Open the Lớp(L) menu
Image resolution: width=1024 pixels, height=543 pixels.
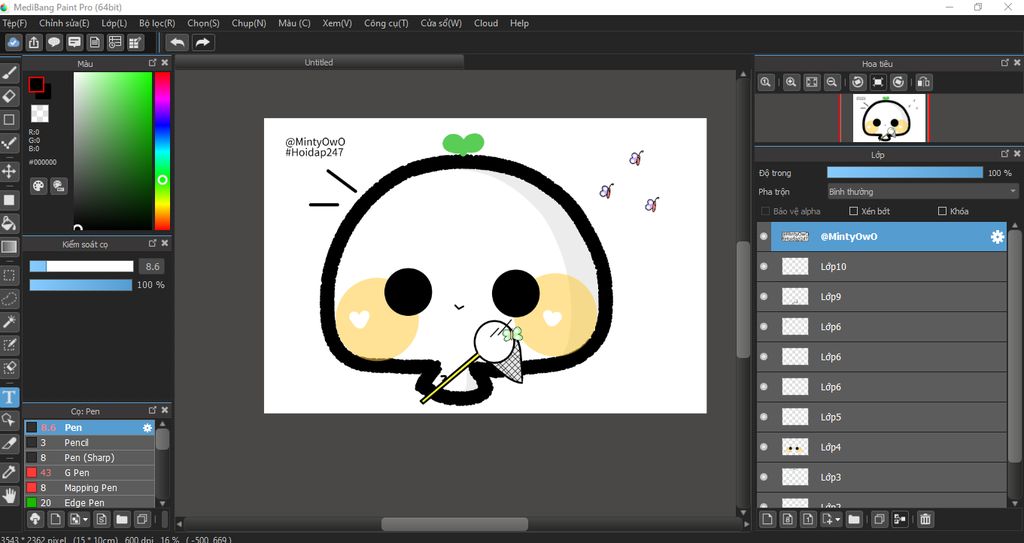point(114,23)
